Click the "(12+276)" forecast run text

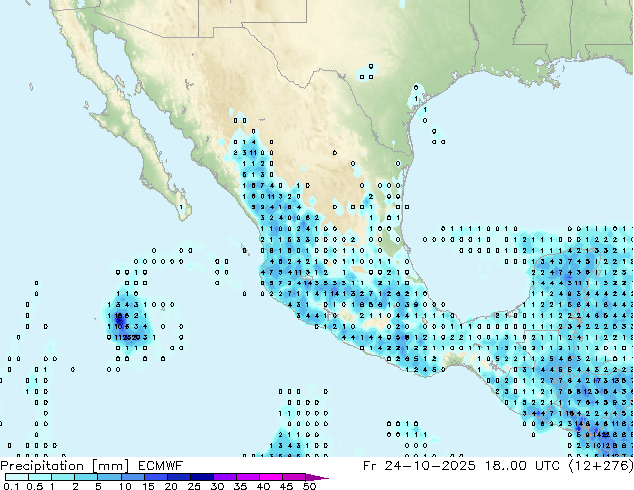pos(601,466)
